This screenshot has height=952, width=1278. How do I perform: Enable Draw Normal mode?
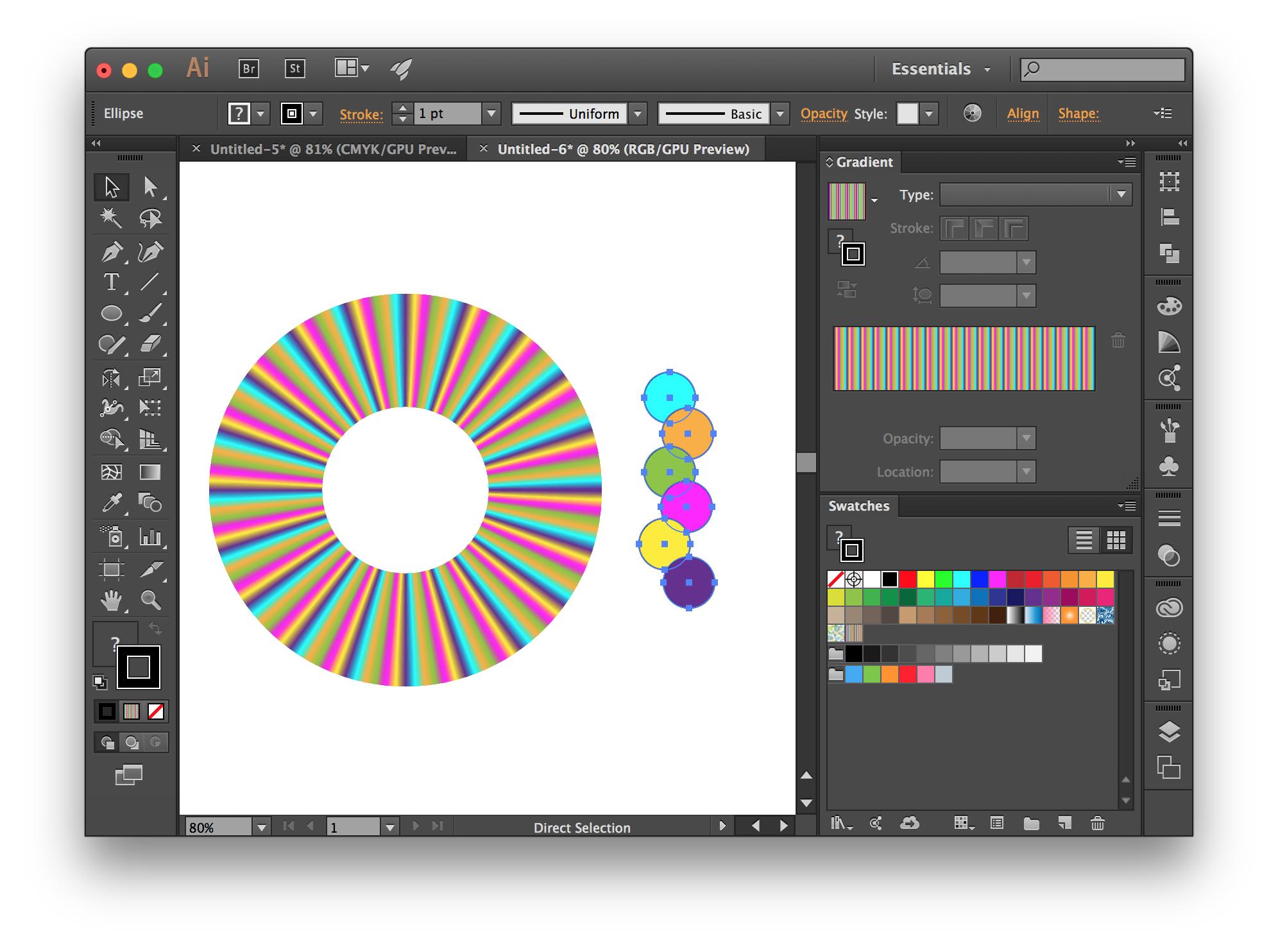pyautogui.click(x=107, y=743)
